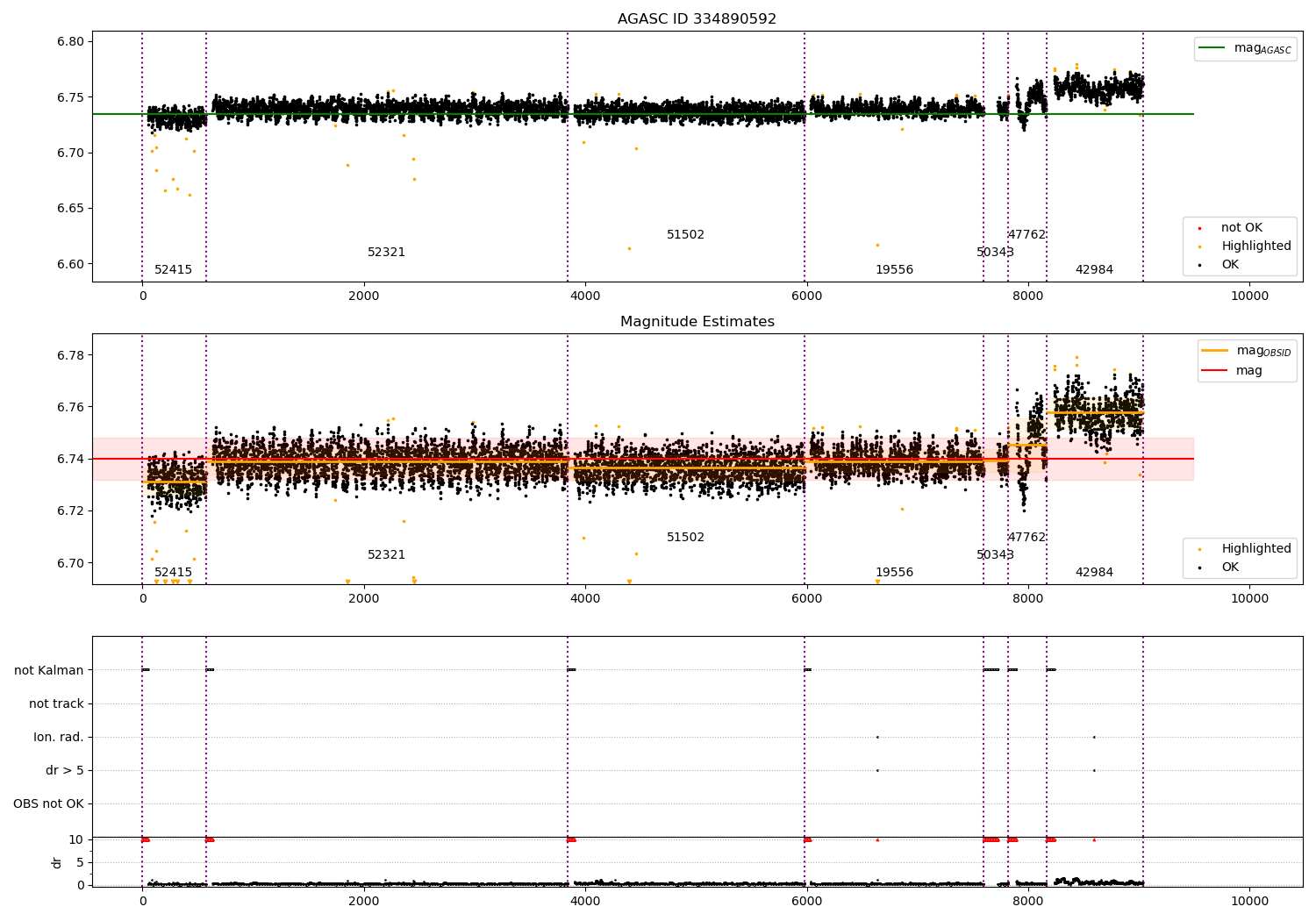Click obsid label 51502 in top plot
The width and height of the screenshot is (1316, 921).
[685, 235]
